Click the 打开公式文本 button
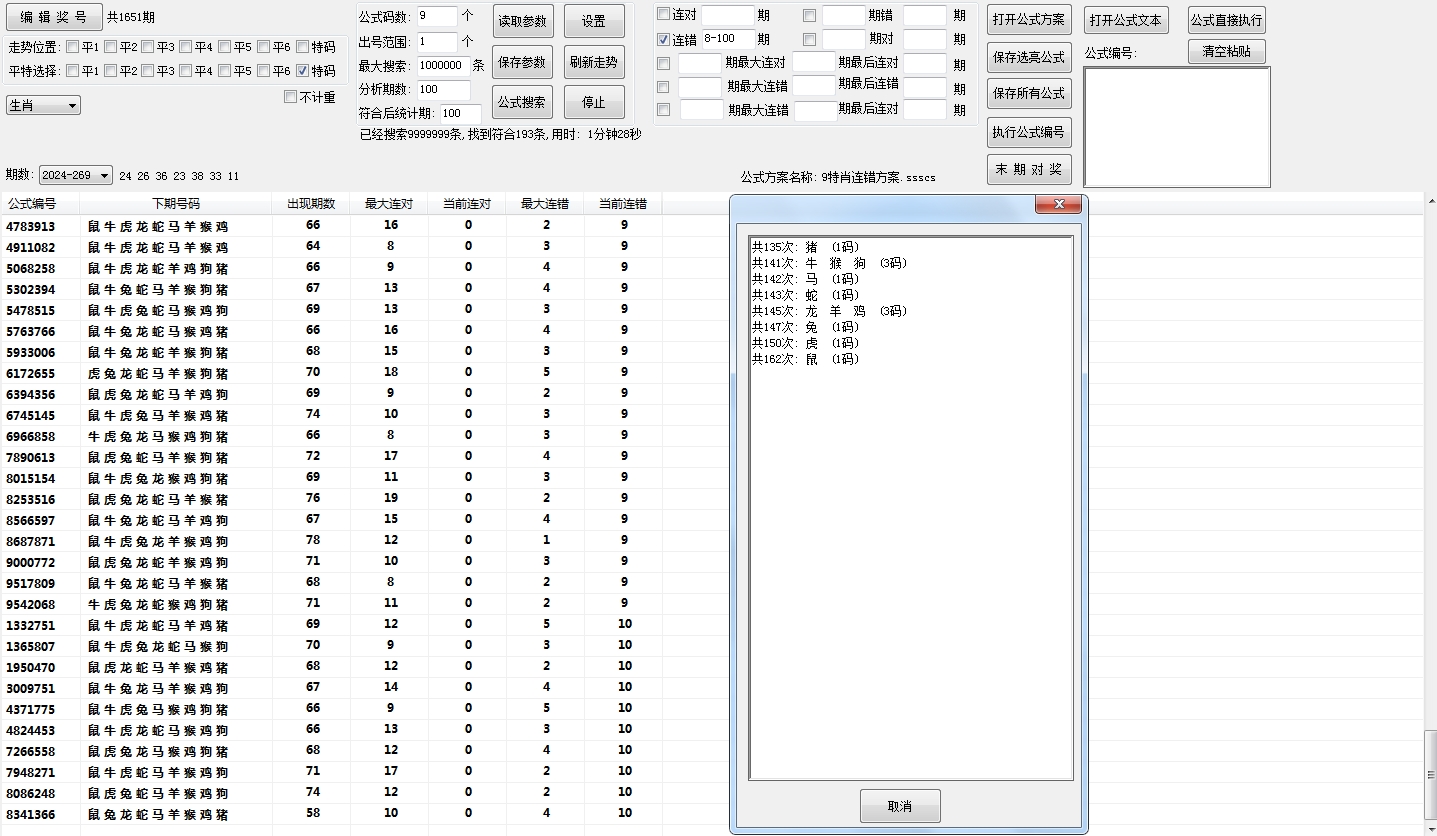 point(1126,18)
